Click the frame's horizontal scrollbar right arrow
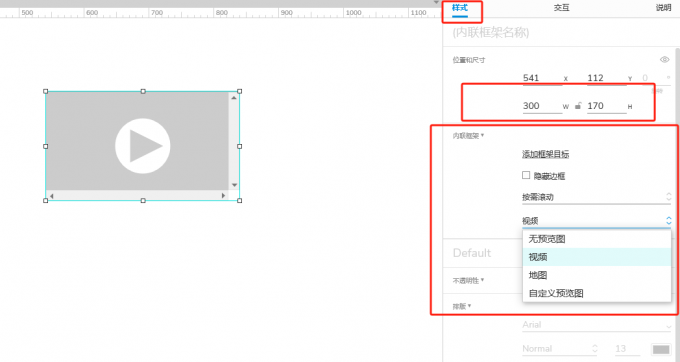Screen dimensions: 680x362 (x=223, y=196)
